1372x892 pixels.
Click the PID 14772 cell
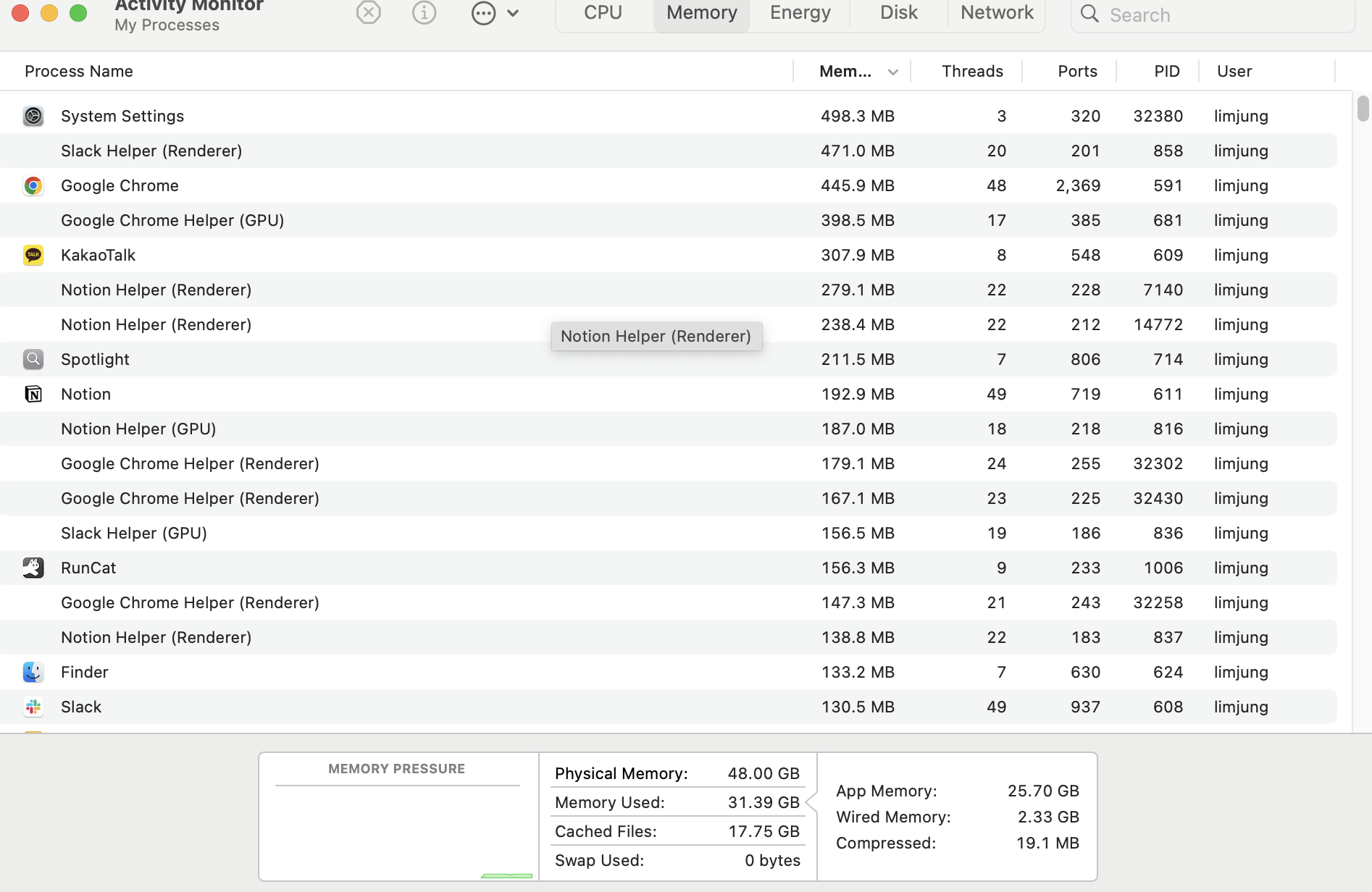(x=1158, y=324)
